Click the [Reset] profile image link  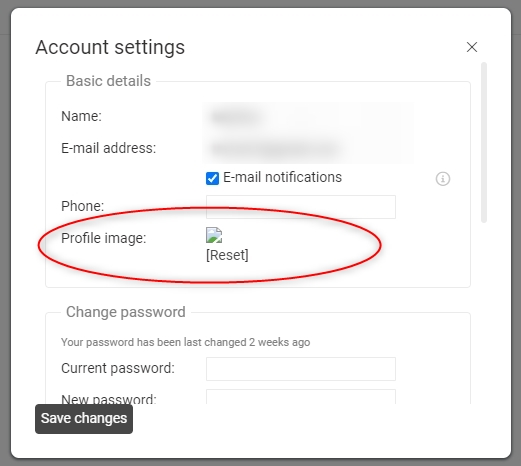click(227, 255)
